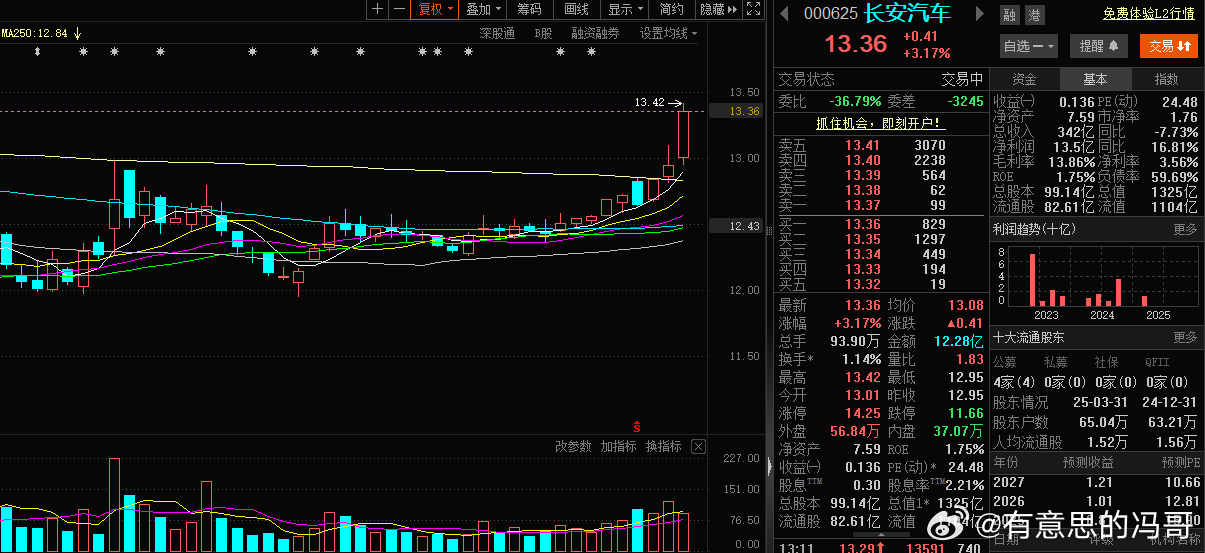Click the 筹码 chip distribution button
This screenshot has width=1205, height=553.
[529, 9]
